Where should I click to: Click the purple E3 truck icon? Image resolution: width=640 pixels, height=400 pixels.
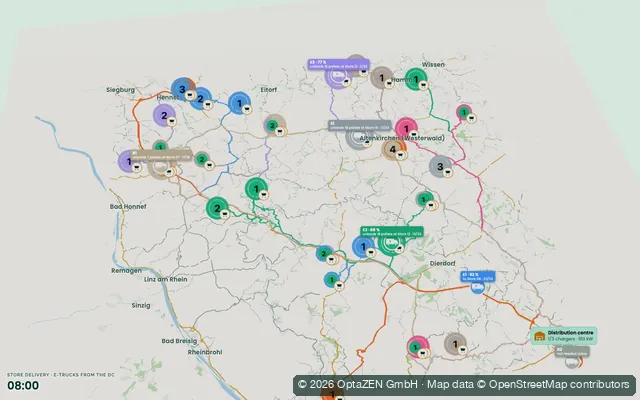tap(338, 76)
